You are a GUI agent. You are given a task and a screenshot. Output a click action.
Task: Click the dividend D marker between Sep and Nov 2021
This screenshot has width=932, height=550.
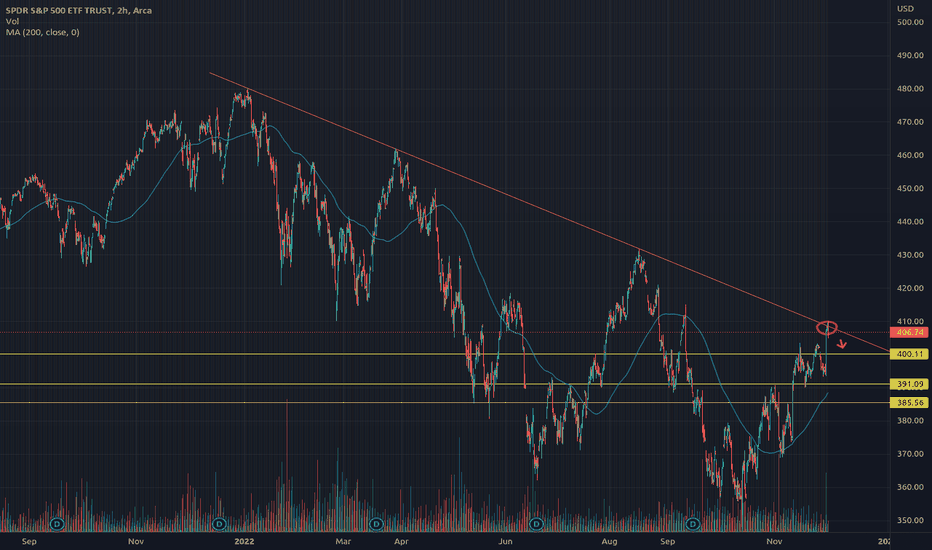tap(57, 524)
